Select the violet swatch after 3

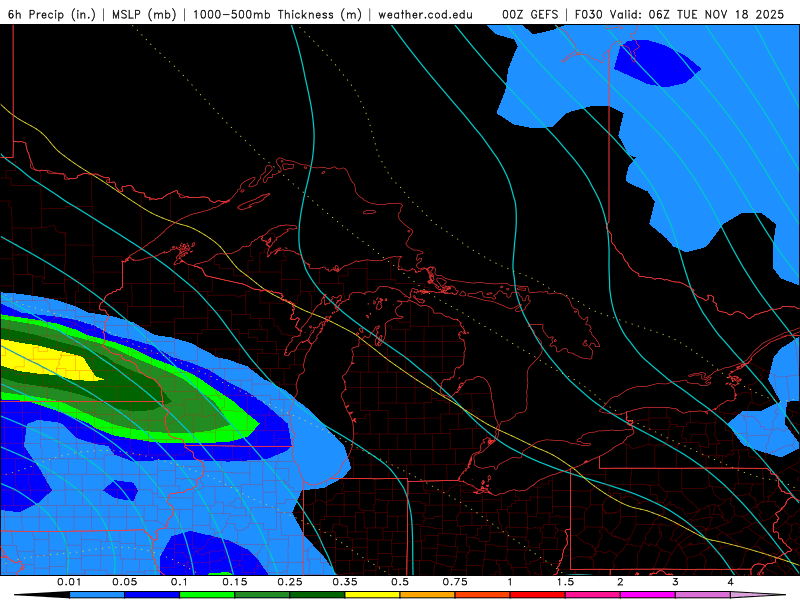tap(703, 595)
